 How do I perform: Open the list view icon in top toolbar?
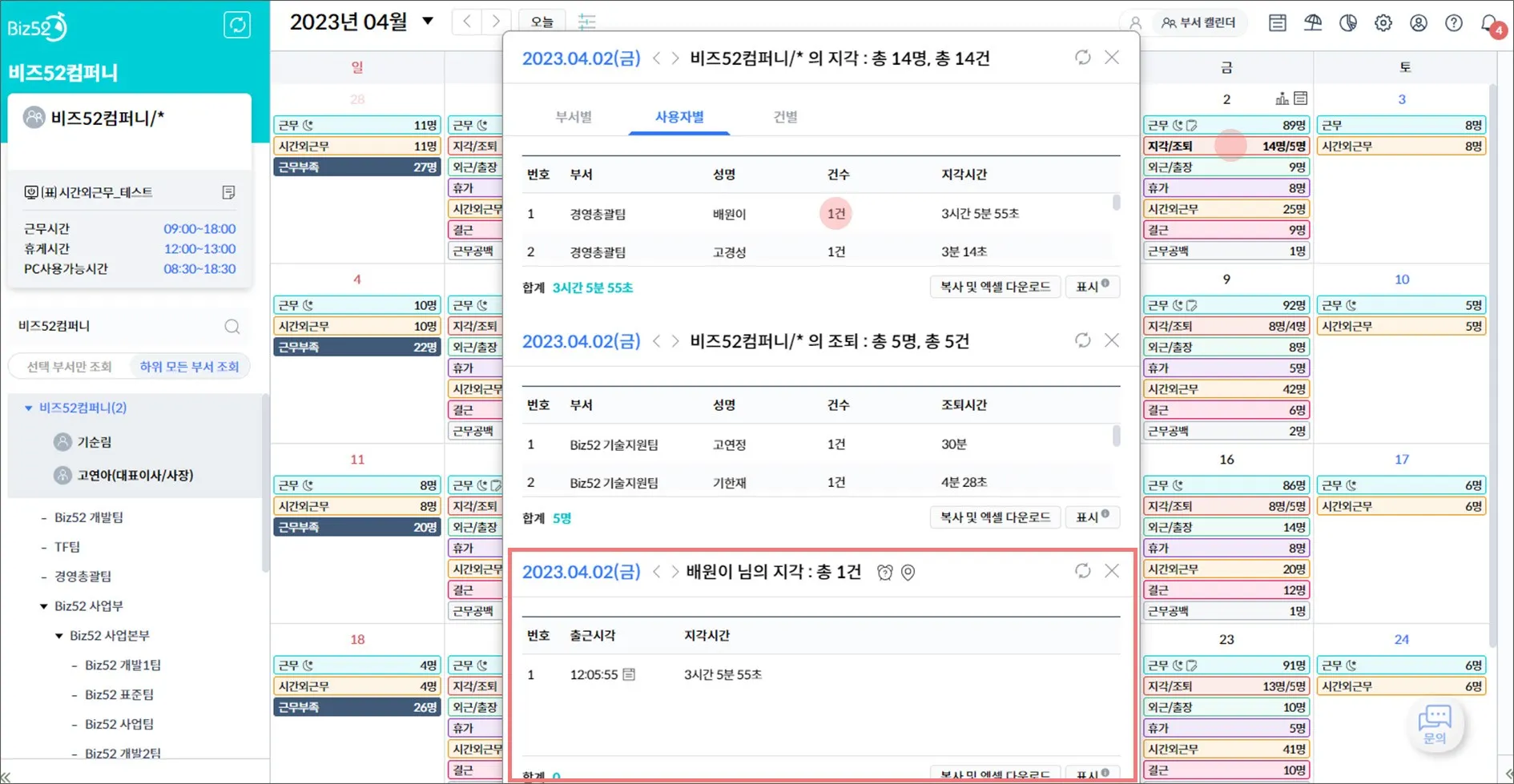(x=1278, y=22)
